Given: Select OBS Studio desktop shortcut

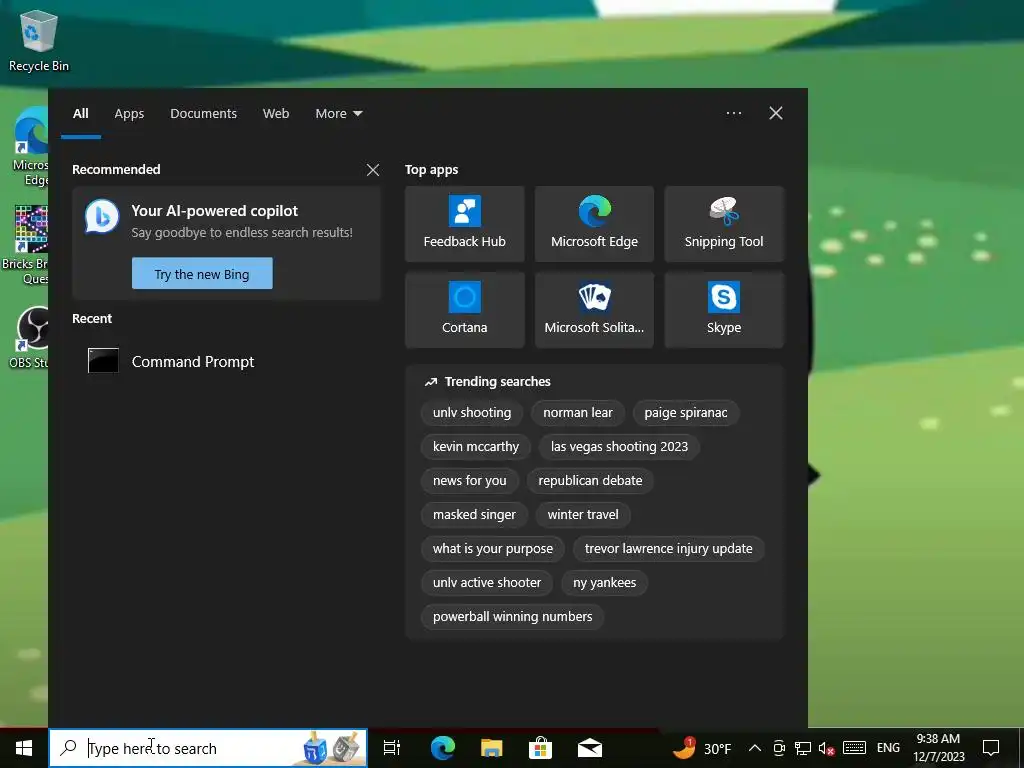Looking at the screenshot, I should 29,338.
